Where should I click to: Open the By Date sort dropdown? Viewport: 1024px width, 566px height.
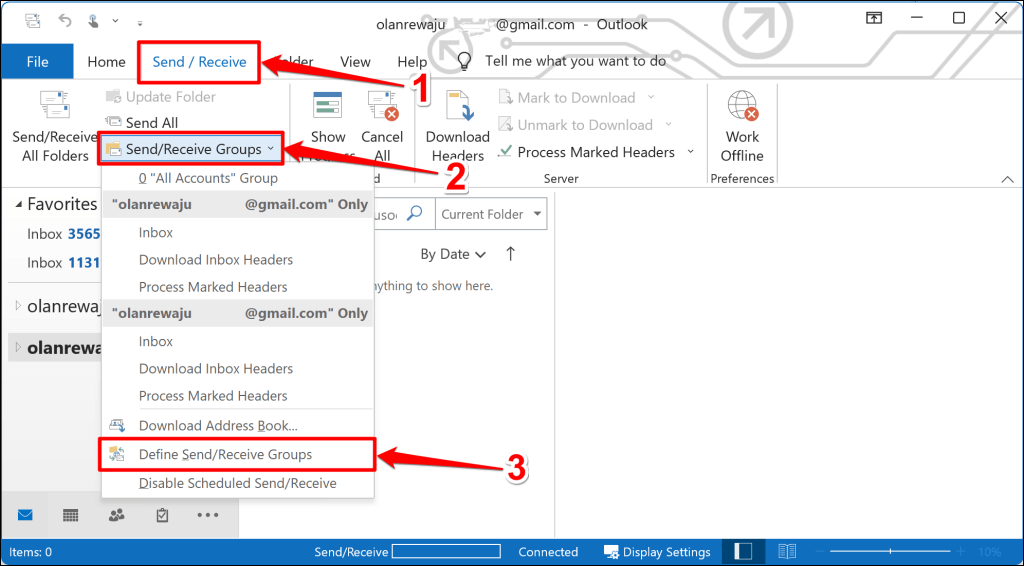[453, 254]
